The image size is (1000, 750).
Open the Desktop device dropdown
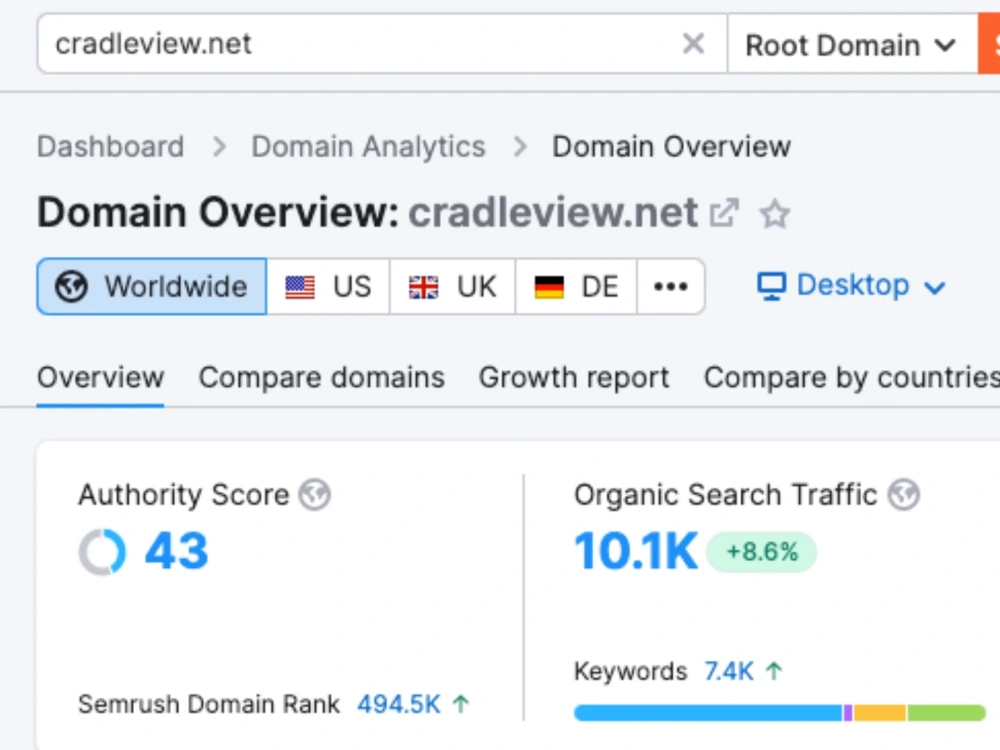click(x=851, y=285)
